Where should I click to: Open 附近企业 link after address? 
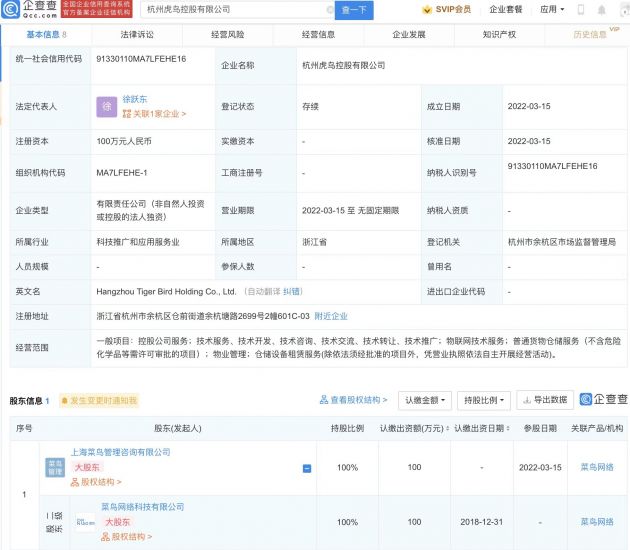[x=331, y=316]
